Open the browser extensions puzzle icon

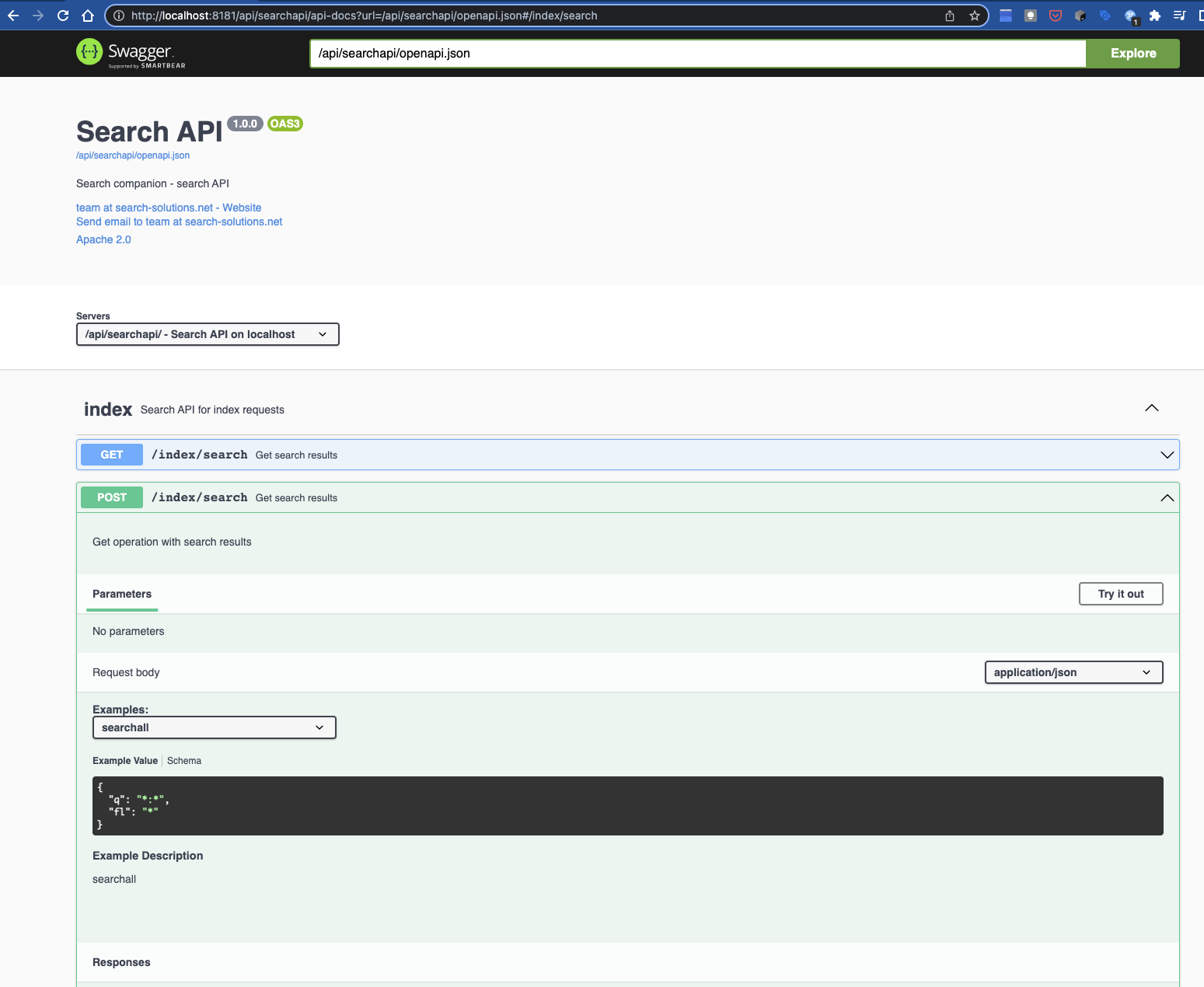(x=1156, y=15)
